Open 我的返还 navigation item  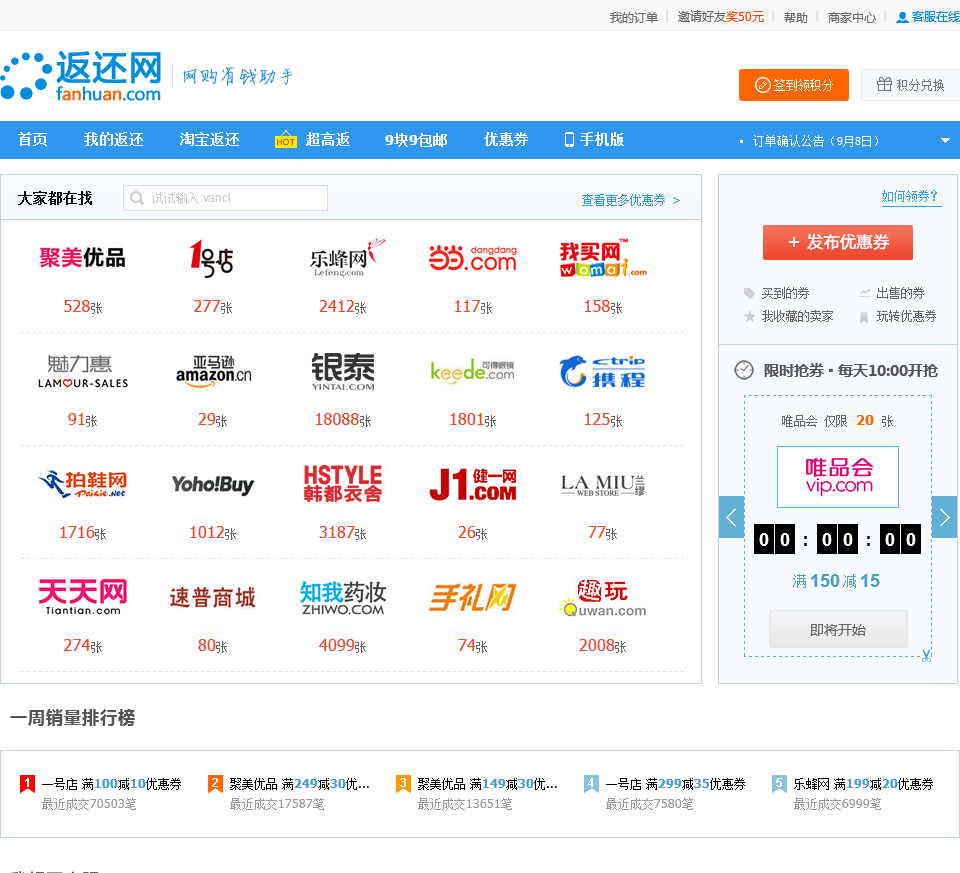tap(113, 140)
